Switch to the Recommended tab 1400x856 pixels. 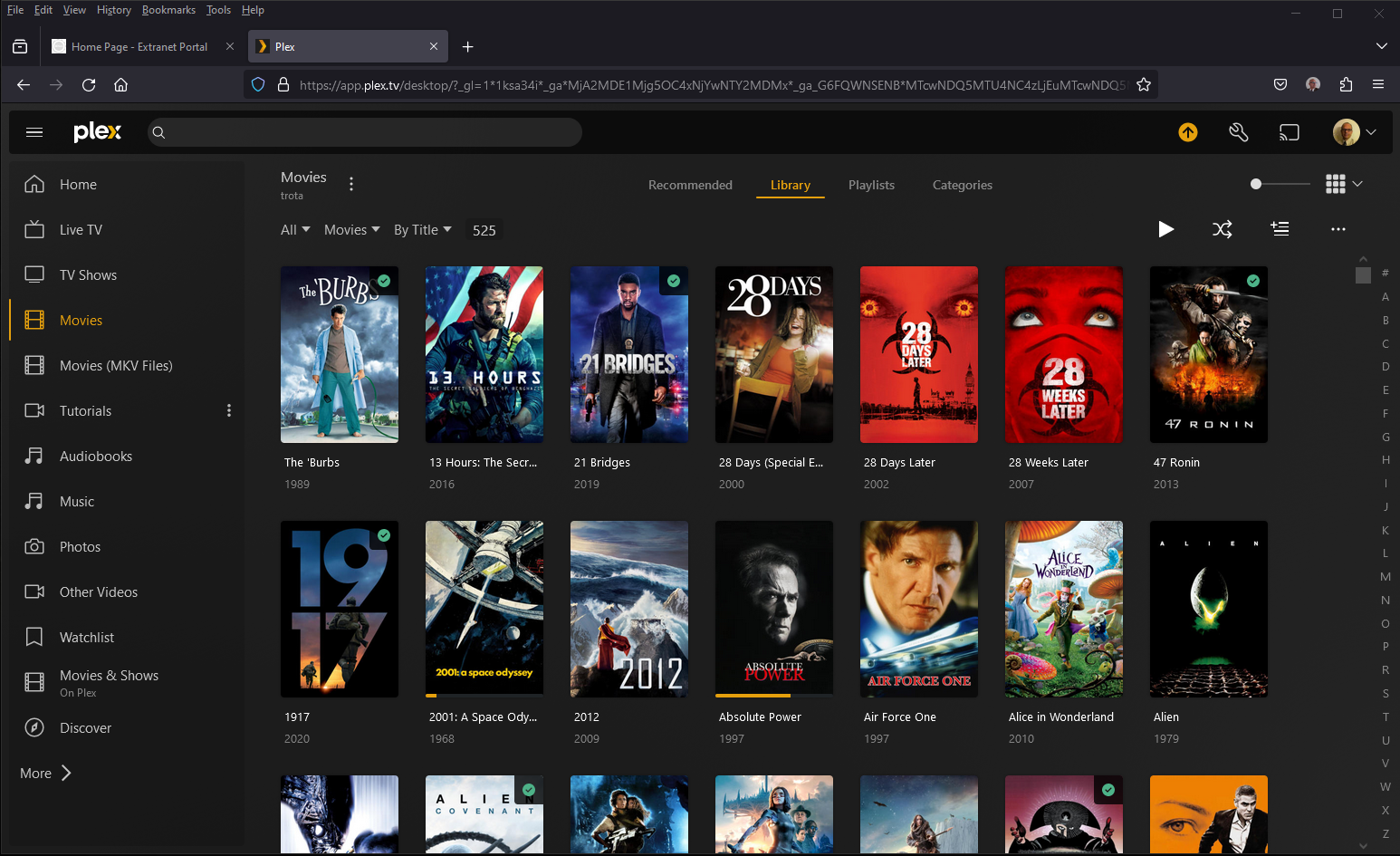[690, 185]
